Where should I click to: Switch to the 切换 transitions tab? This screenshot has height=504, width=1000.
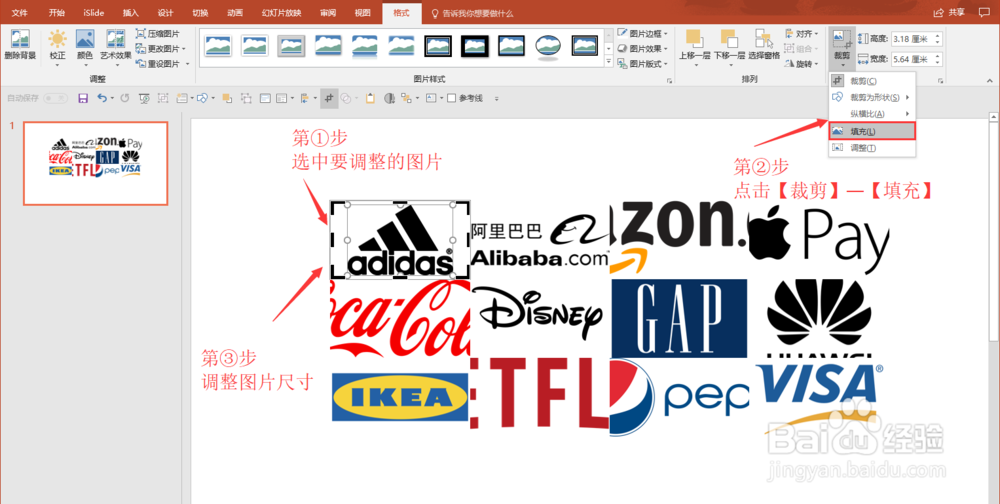[200, 13]
